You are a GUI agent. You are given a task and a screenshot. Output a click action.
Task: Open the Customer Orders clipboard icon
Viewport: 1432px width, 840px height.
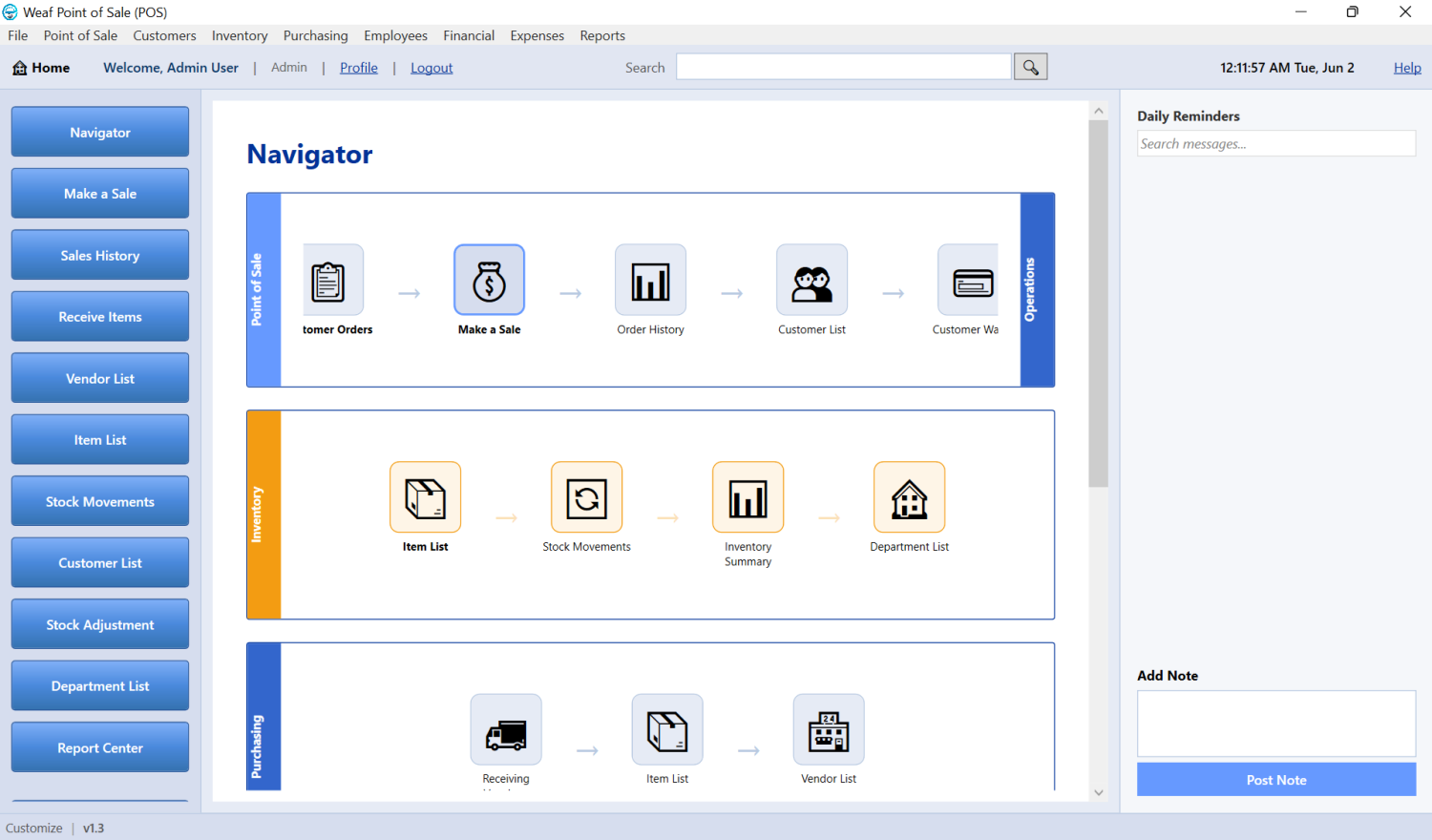[x=333, y=280]
